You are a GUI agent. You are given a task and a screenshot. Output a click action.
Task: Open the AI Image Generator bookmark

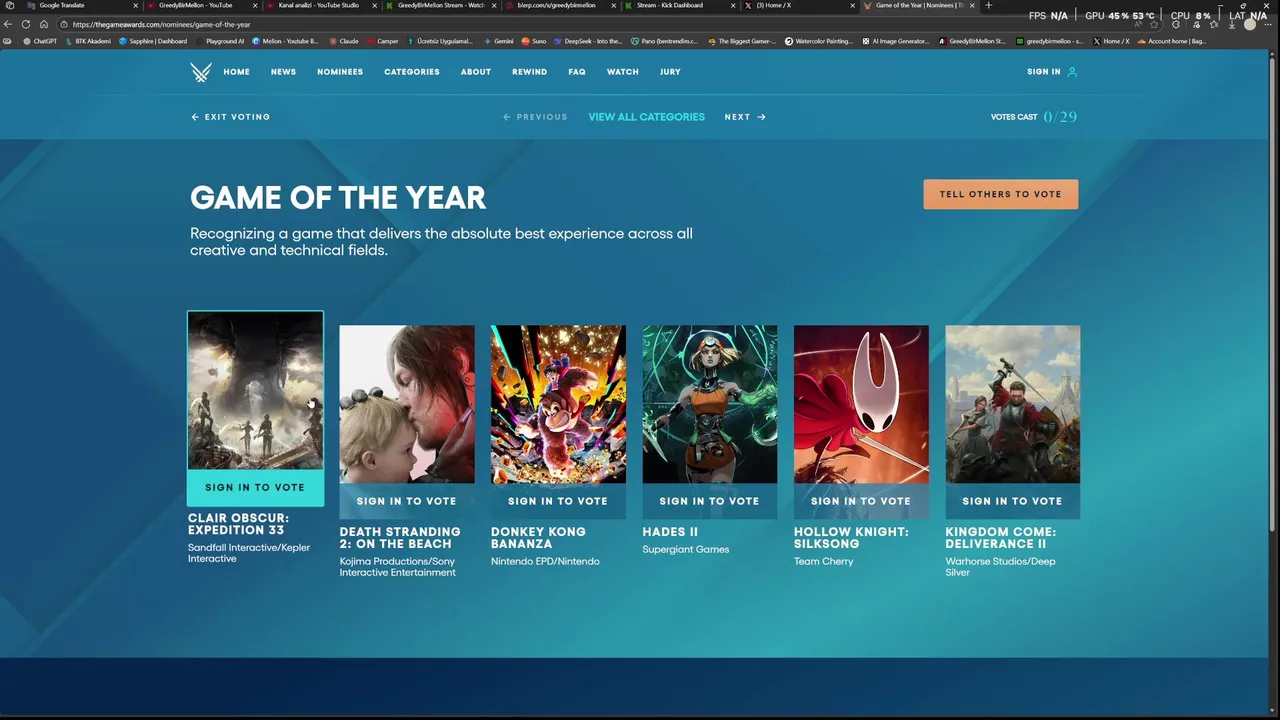click(896, 41)
